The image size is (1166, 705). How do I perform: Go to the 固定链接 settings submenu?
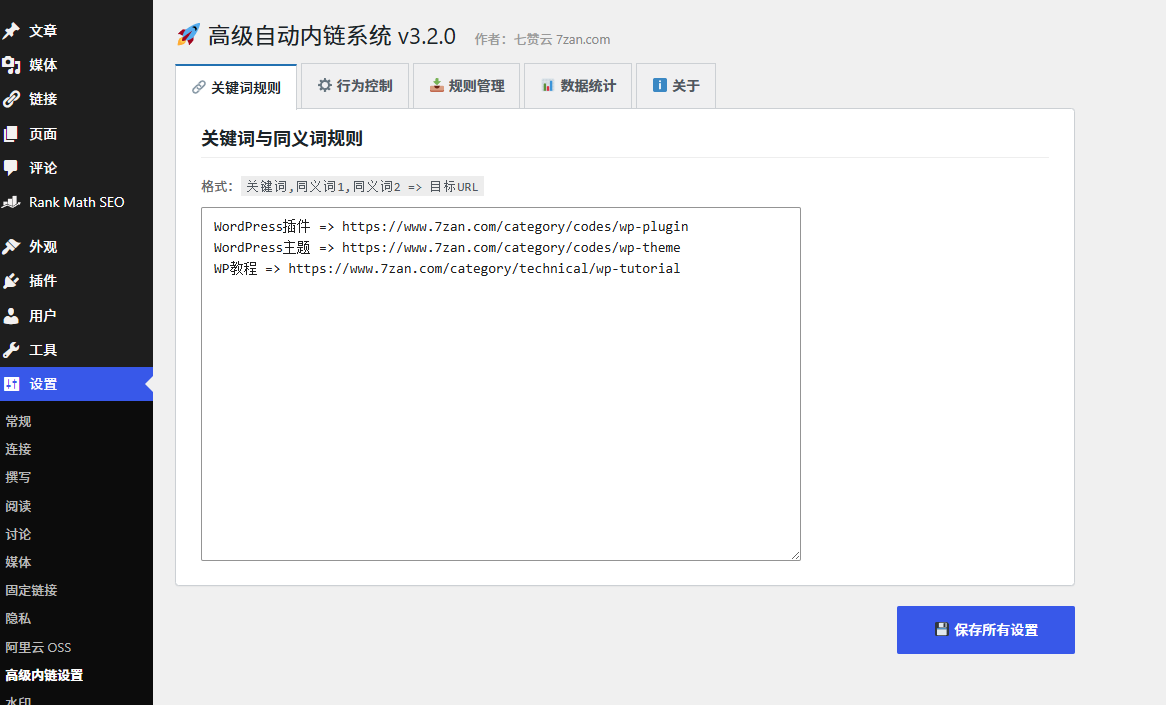click(x=31, y=590)
